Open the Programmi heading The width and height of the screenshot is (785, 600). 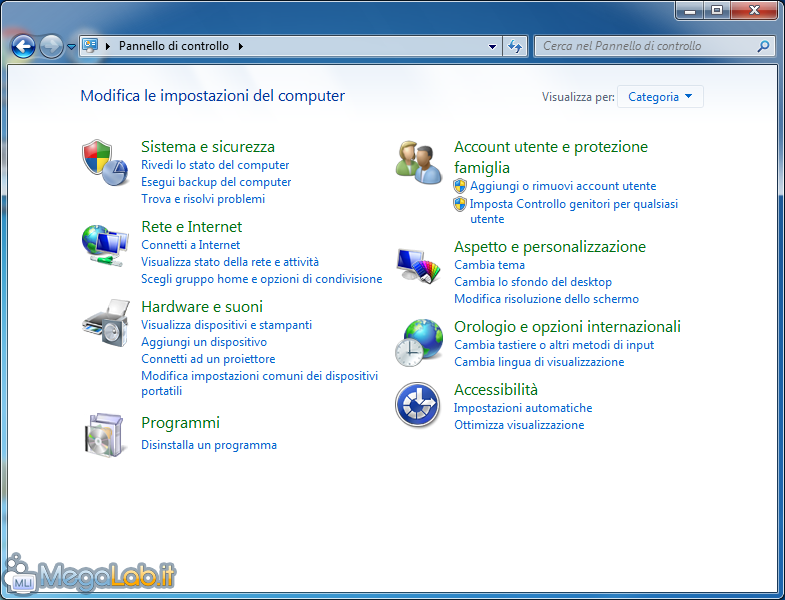180,423
